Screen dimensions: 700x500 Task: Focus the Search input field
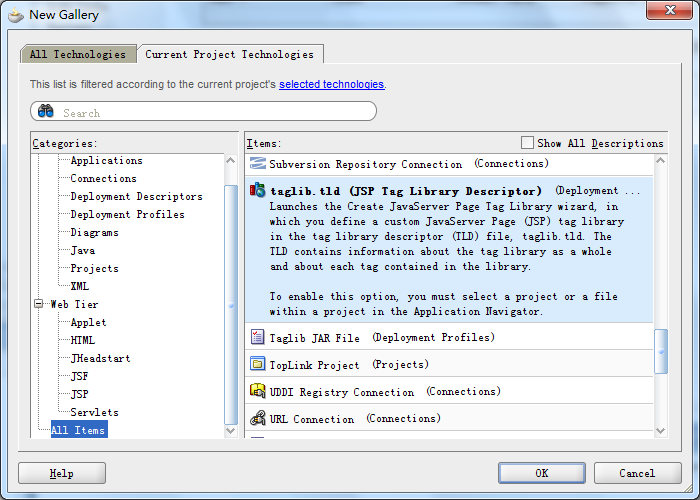click(x=204, y=111)
